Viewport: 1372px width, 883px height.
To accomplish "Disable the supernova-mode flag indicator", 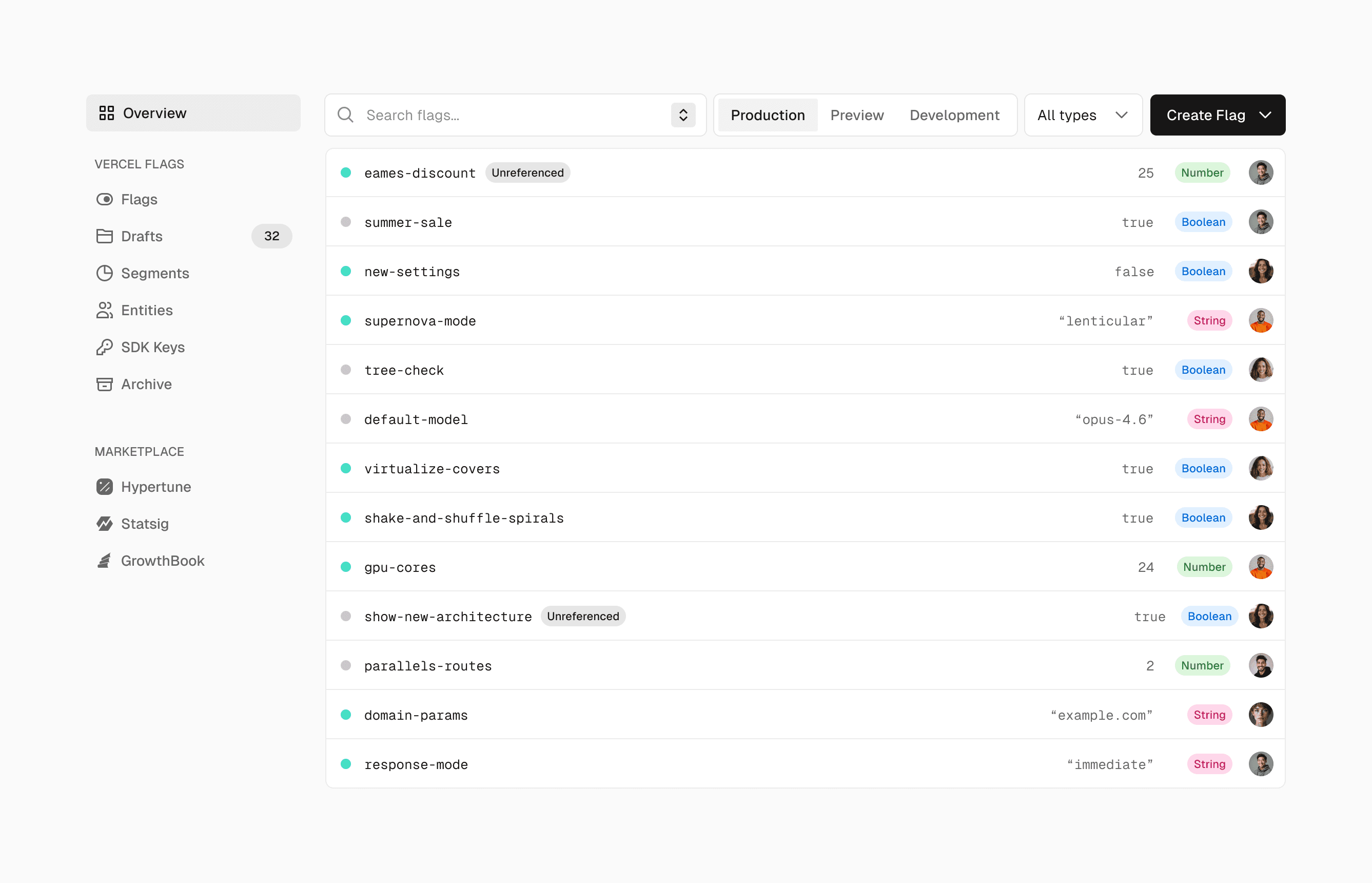I will click(346, 320).
